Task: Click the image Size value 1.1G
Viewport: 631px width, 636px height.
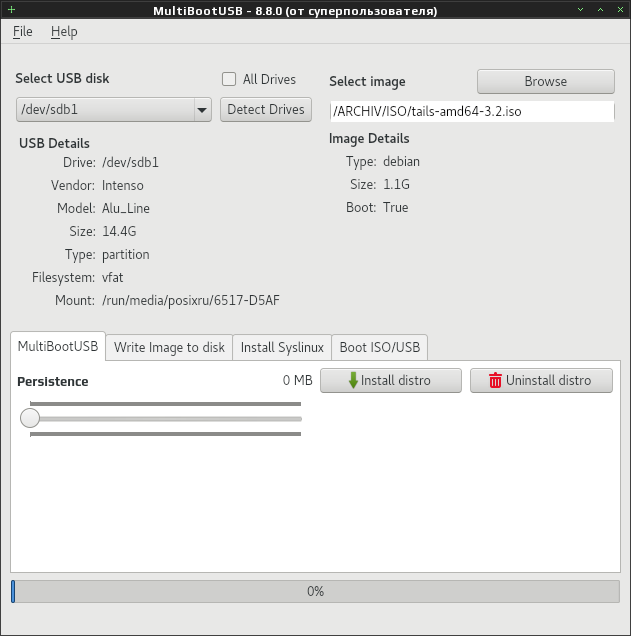Action: pyautogui.click(x=396, y=185)
